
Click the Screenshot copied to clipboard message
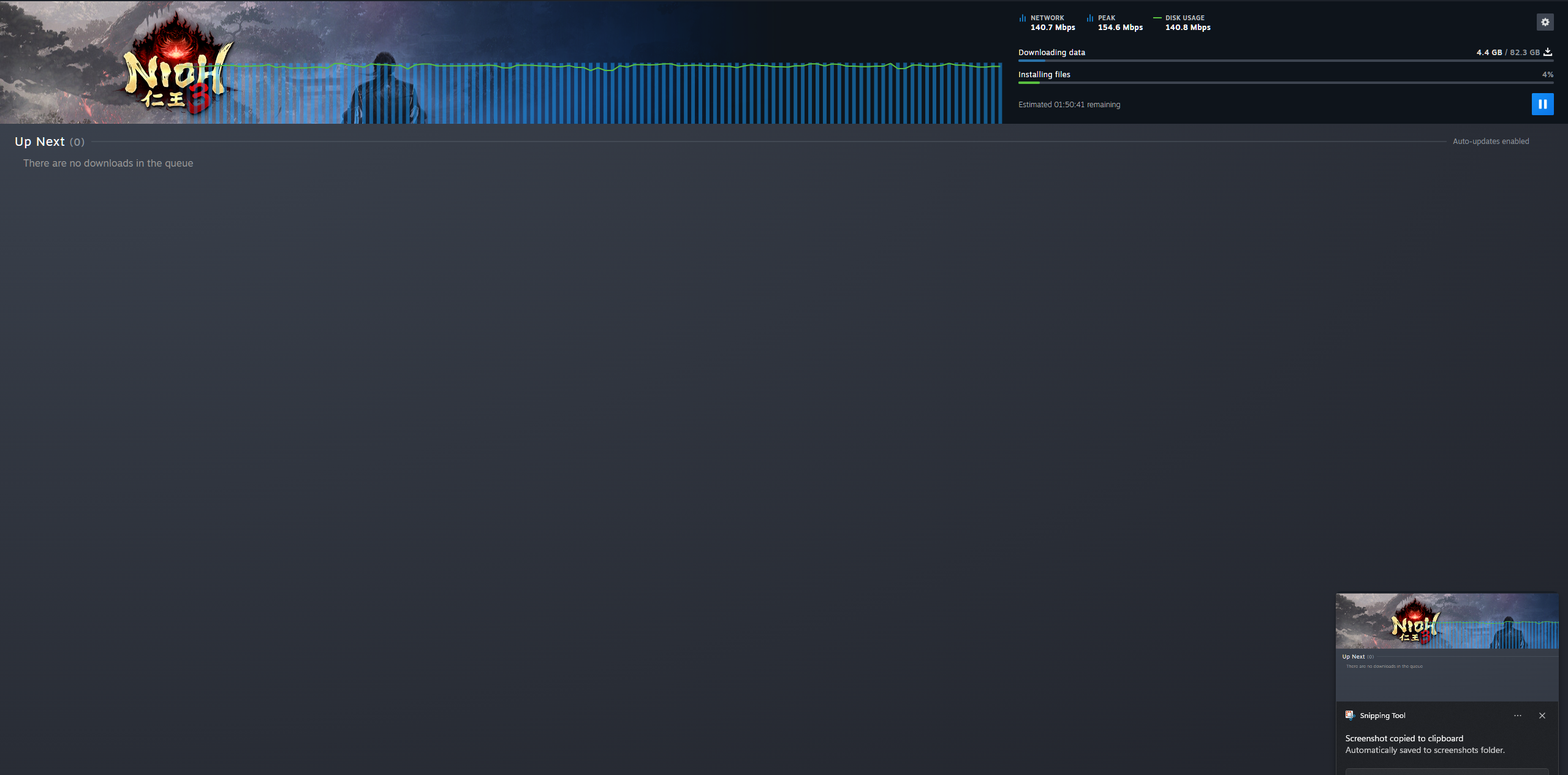pyautogui.click(x=1404, y=738)
